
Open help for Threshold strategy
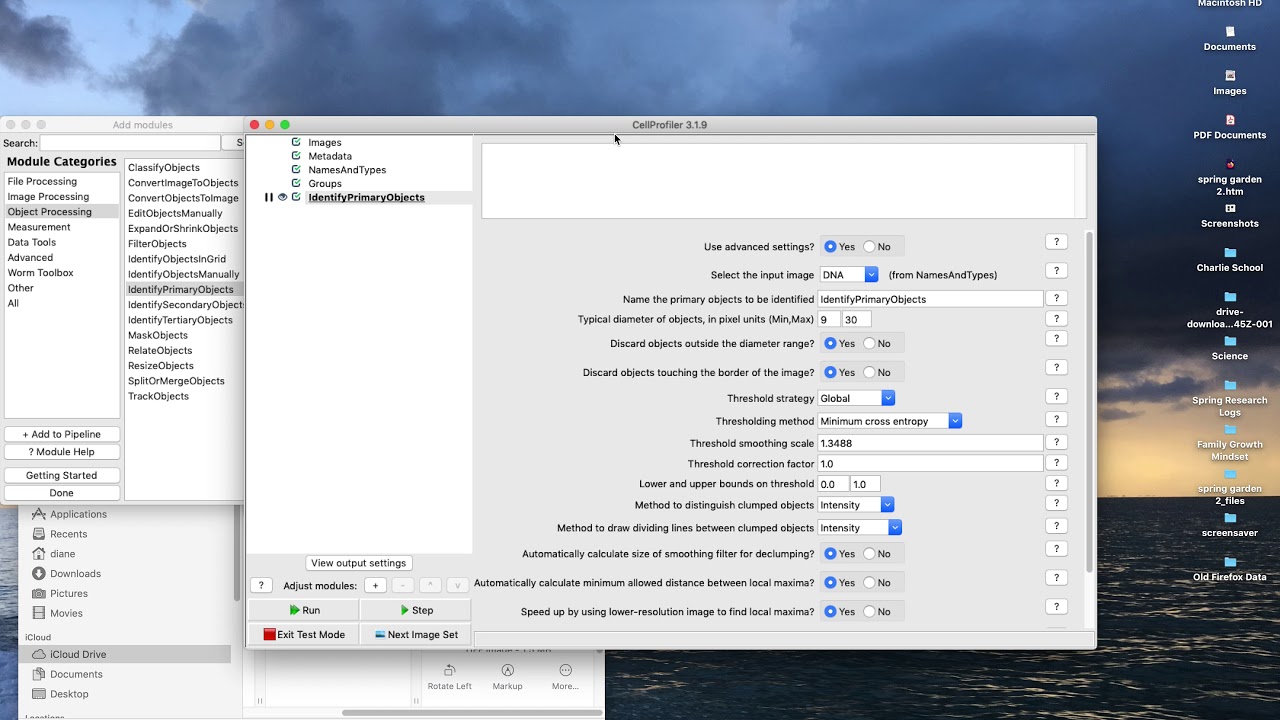[x=1056, y=397]
